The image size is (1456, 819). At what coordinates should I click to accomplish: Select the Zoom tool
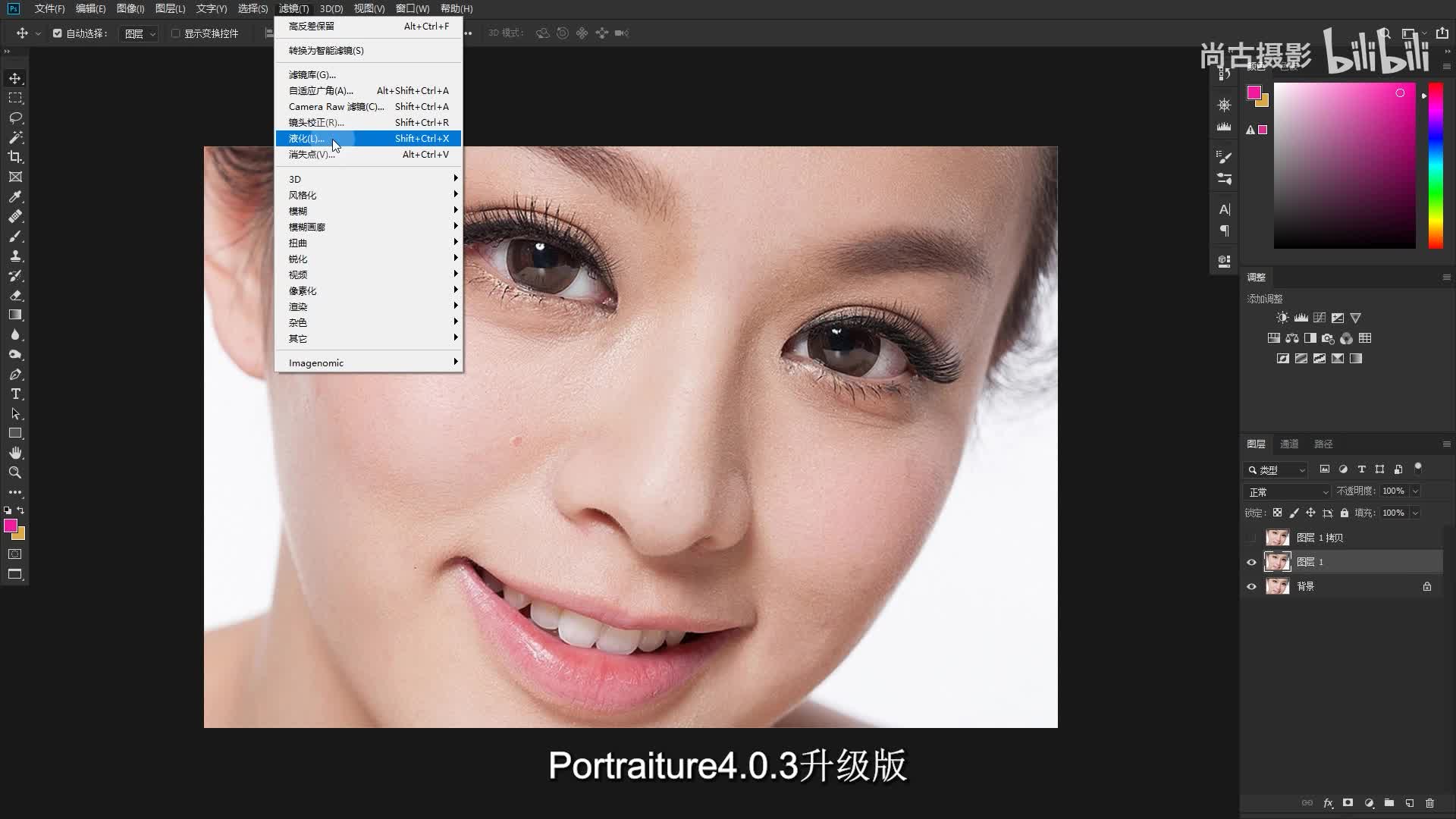(15, 472)
